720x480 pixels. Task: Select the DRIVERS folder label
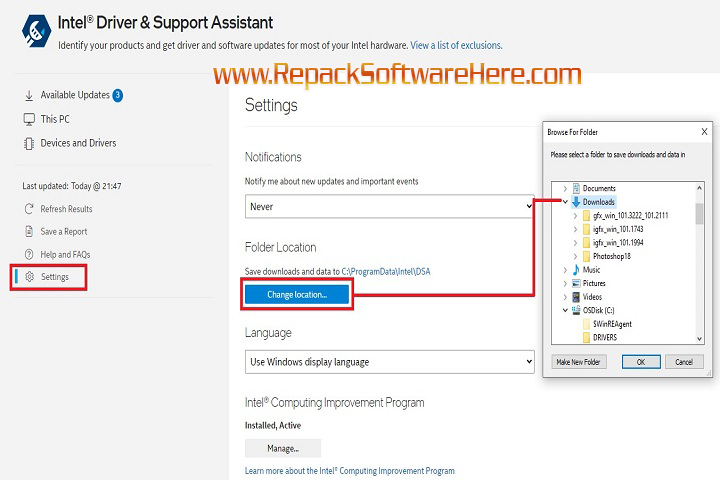[605, 338]
